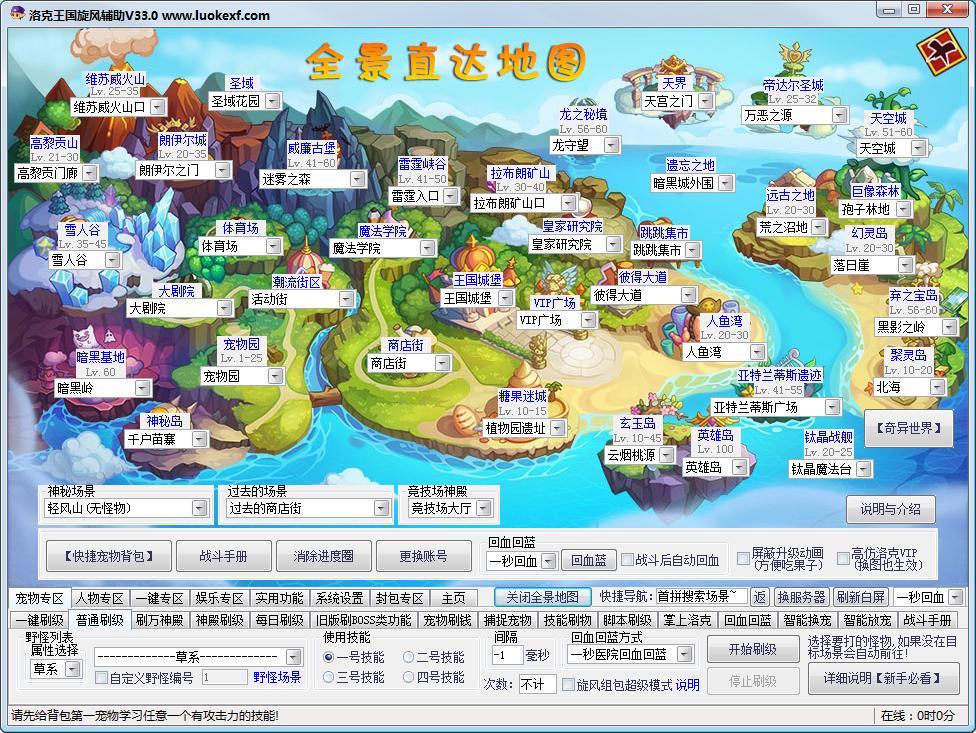Click the 次数 input field
Viewport: 976px width, 733px height.
[x=537, y=684]
